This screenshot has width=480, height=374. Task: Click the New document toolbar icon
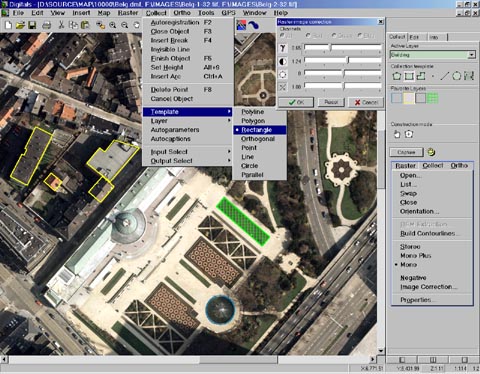tap(9, 25)
